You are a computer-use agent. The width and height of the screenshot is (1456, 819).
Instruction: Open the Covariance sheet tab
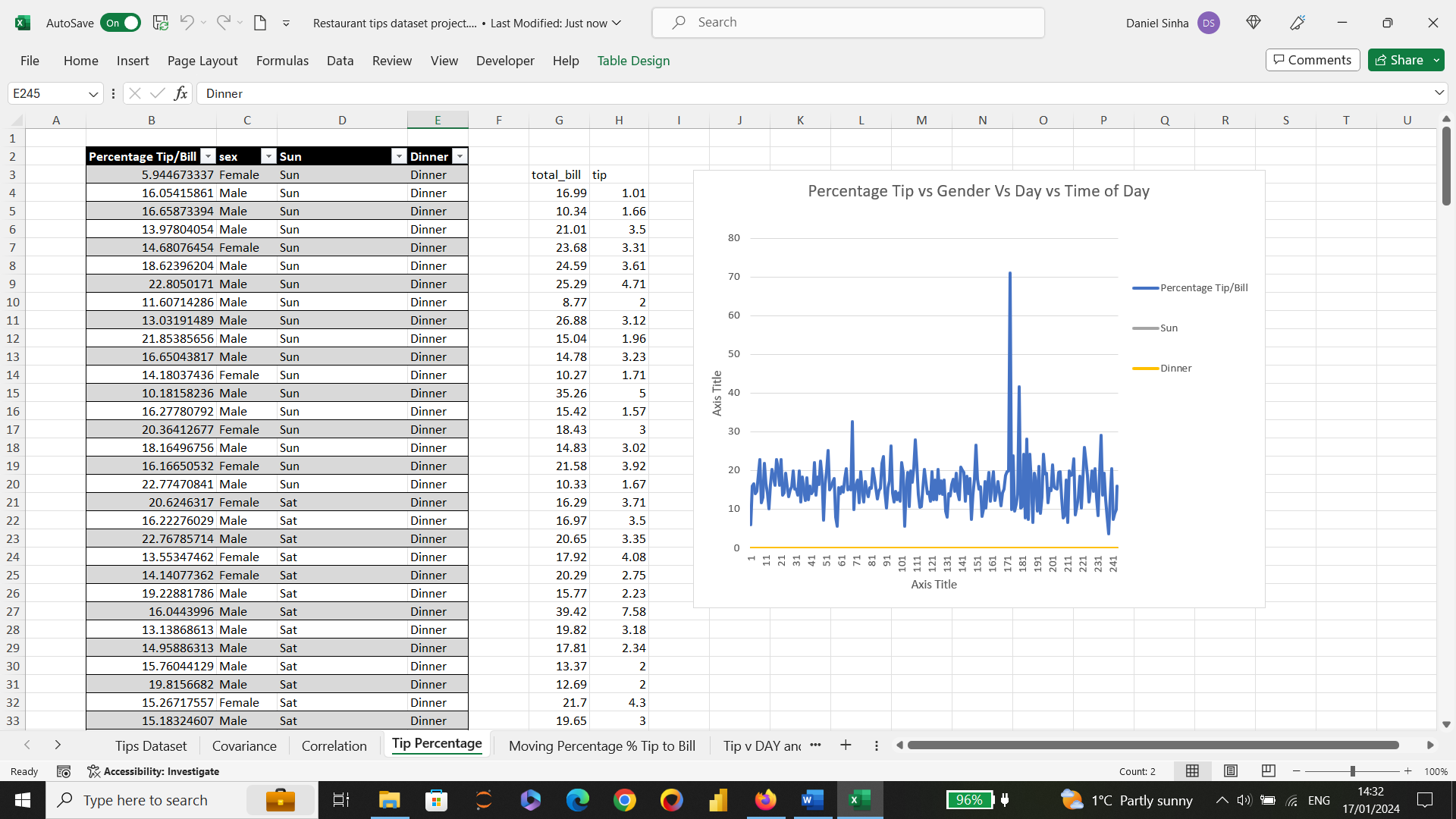(x=243, y=745)
